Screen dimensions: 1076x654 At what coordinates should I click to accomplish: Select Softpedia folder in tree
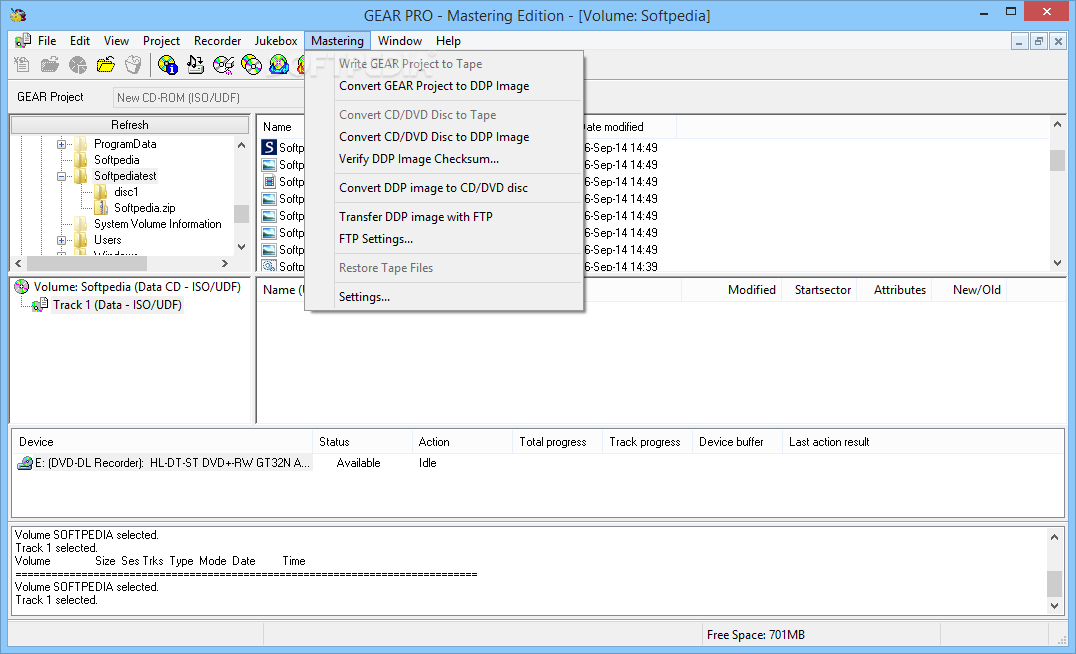[x=117, y=160]
